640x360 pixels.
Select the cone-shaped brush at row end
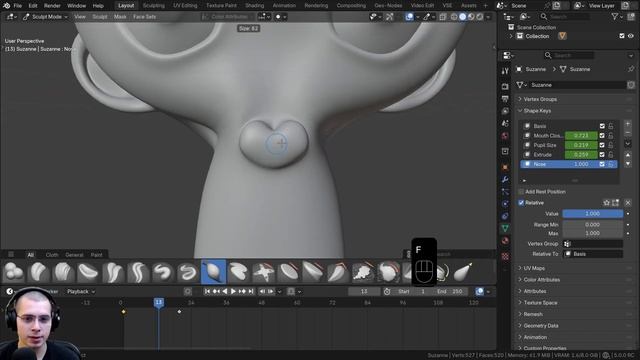click(x=463, y=272)
